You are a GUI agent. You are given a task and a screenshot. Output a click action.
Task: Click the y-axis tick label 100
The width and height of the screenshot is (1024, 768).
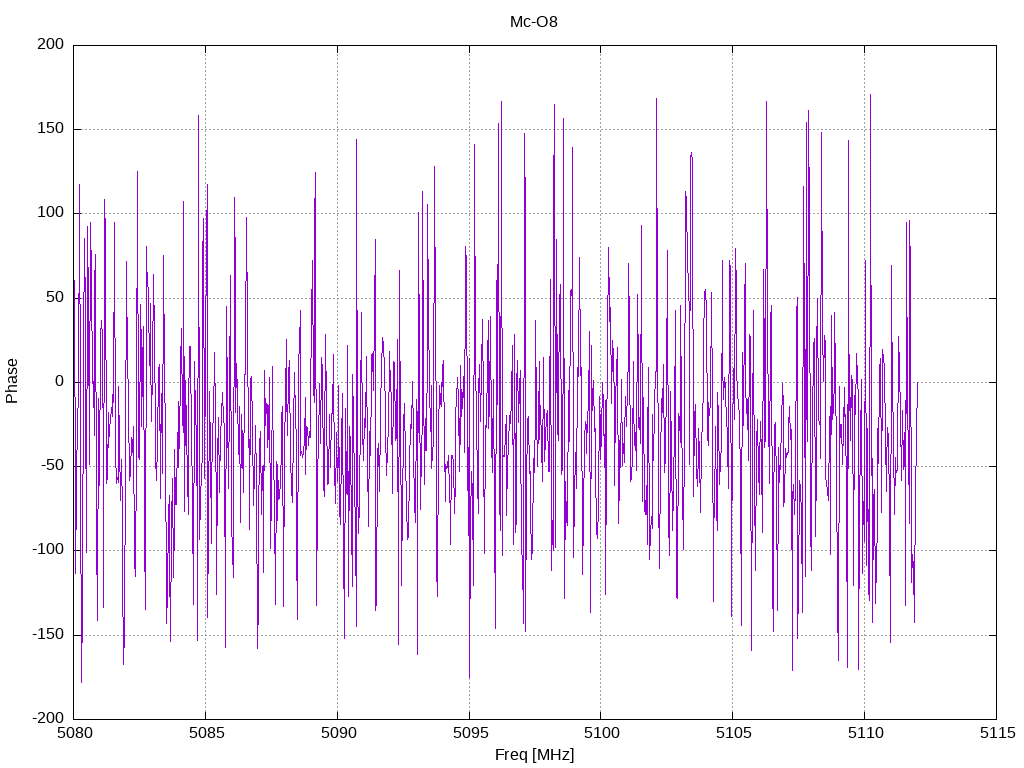tap(51, 213)
